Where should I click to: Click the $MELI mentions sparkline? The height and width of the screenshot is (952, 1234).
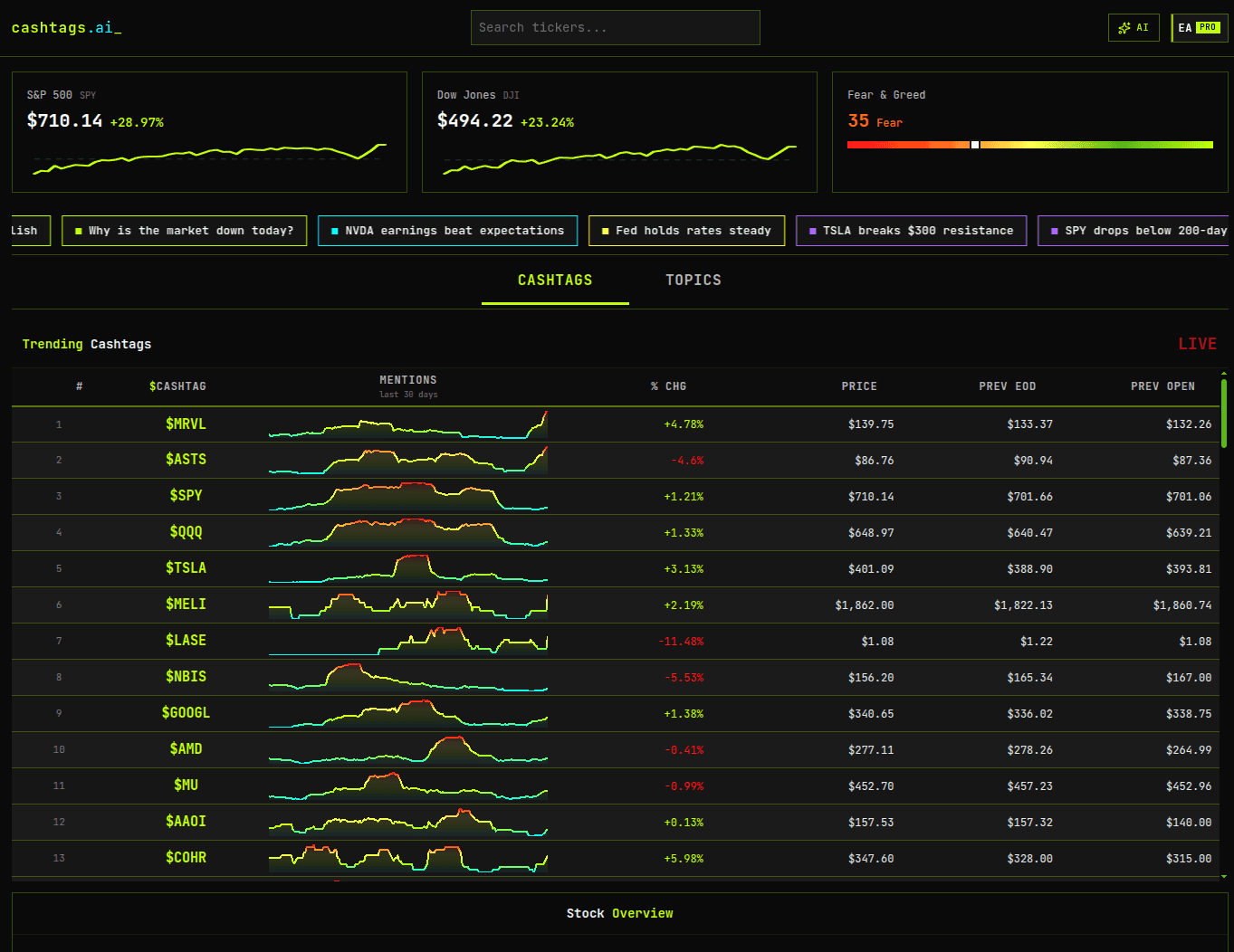[x=408, y=605]
